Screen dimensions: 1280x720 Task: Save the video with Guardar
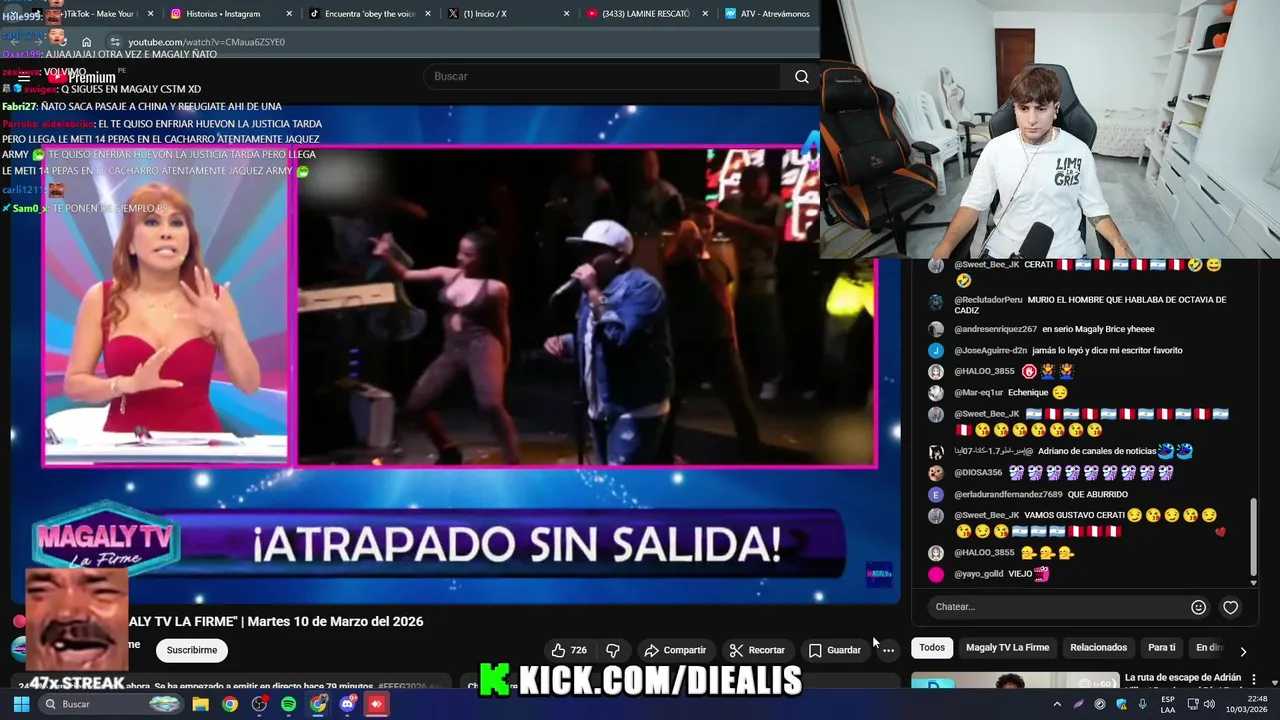point(835,650)
